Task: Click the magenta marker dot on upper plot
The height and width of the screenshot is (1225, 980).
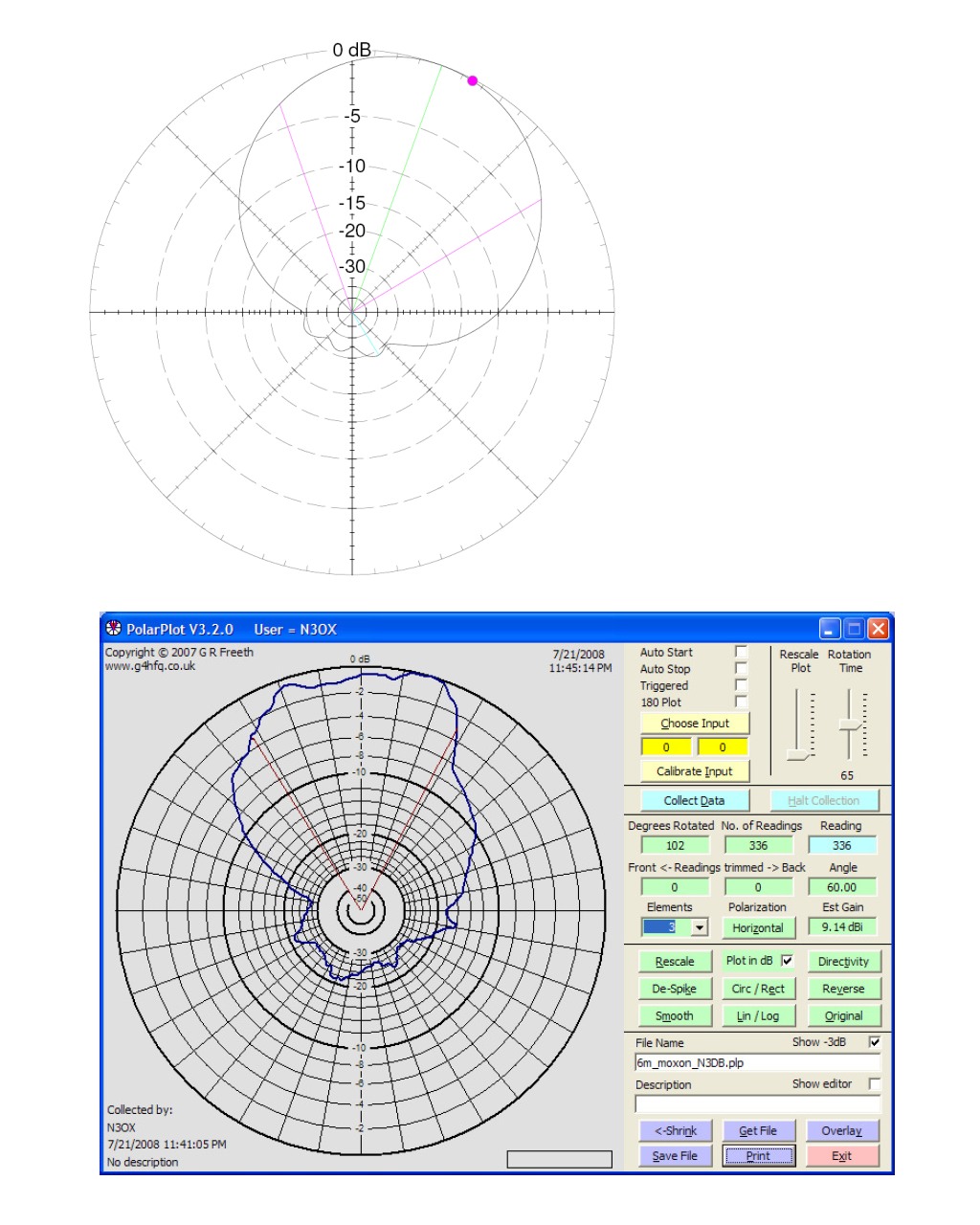Action: pyautogui.click(x=472, y=81)
